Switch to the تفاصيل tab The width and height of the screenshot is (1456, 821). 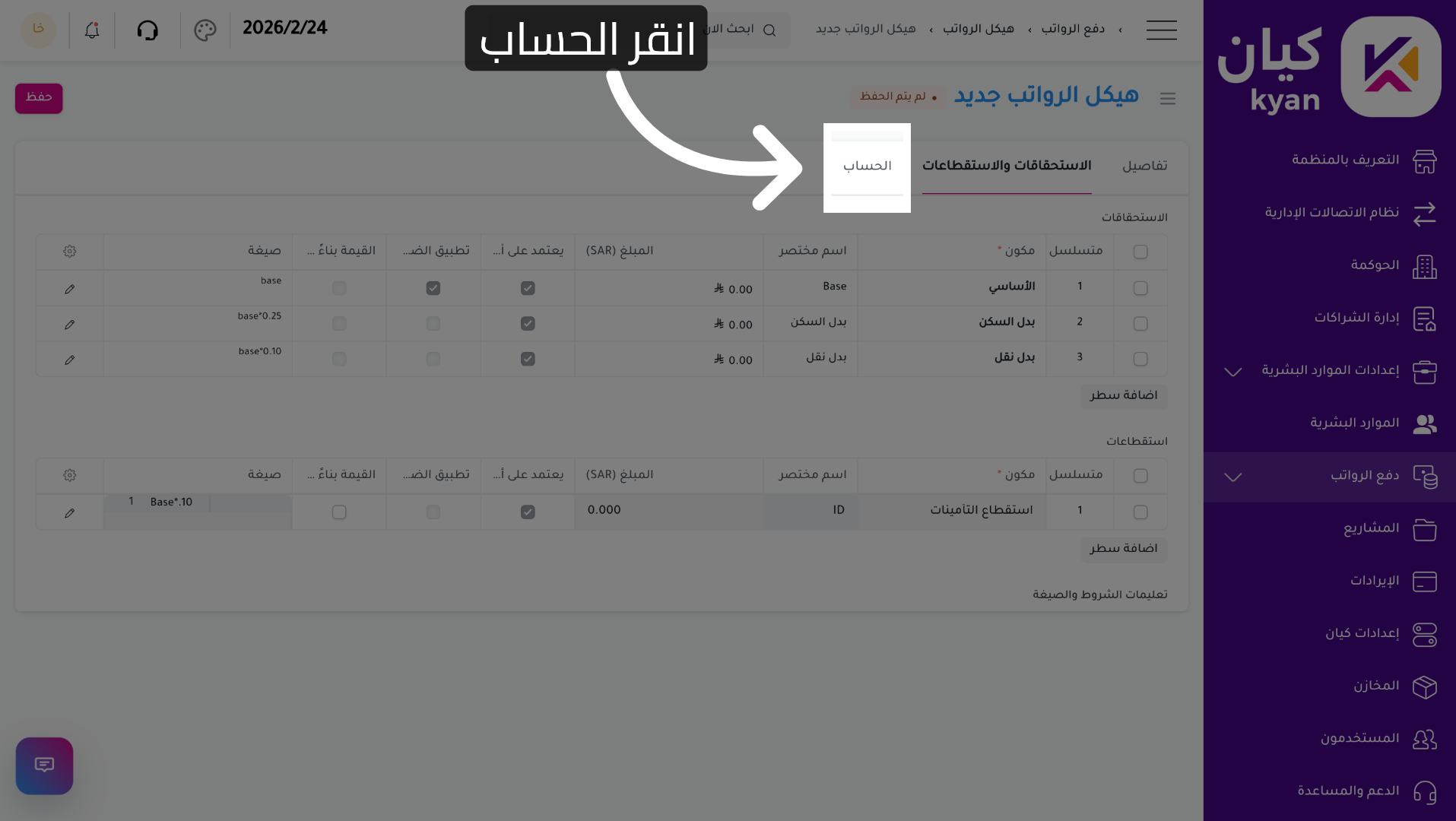click(1144, 166)
